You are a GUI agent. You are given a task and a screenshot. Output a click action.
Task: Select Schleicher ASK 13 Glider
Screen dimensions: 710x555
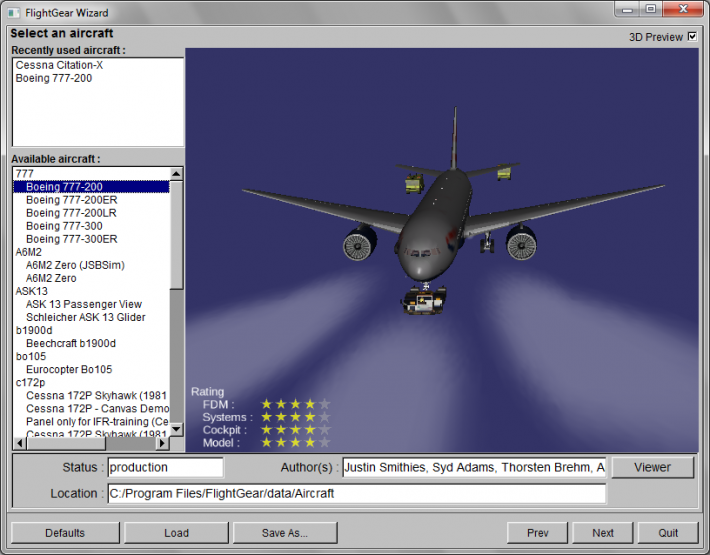point(86,317)
